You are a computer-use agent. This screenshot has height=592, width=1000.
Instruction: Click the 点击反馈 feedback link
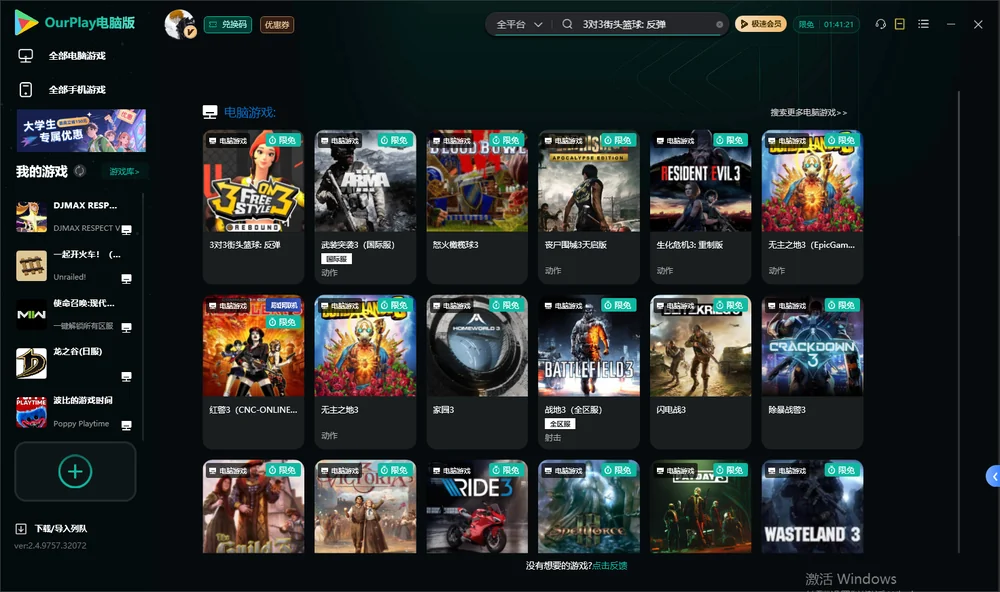[610, 566]
